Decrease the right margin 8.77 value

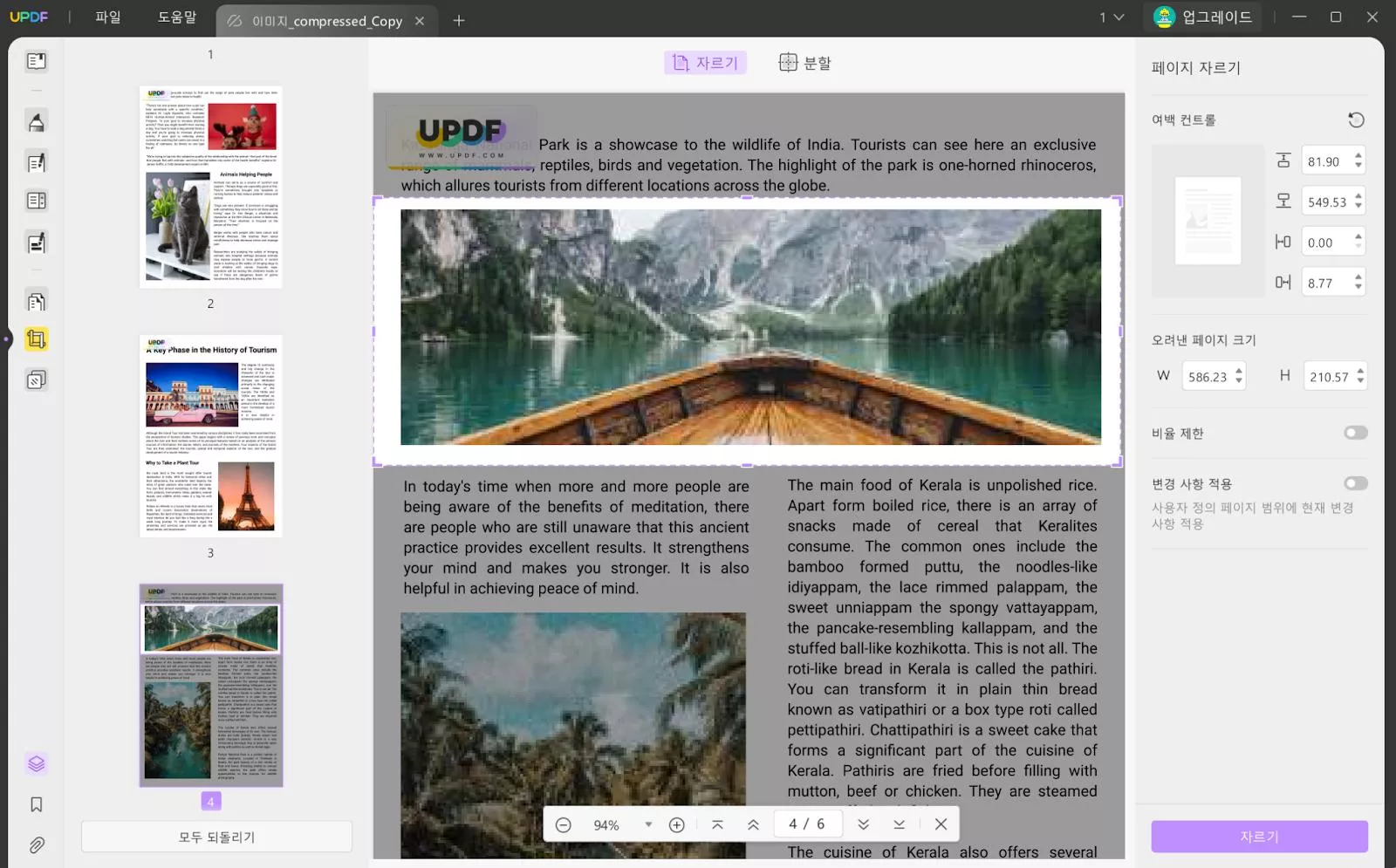point(1358,287)
